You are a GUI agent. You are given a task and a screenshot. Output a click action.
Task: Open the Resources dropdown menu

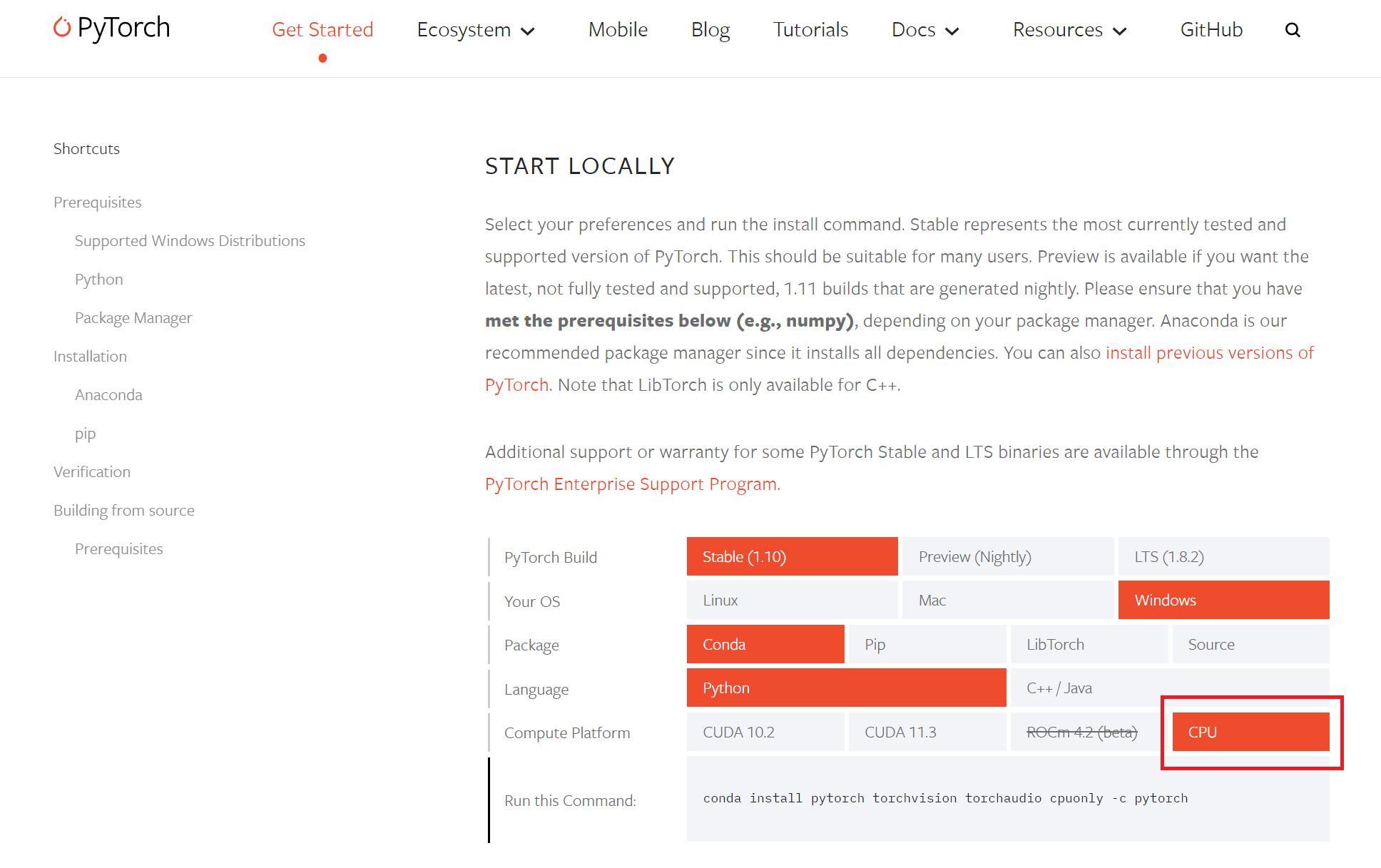1069,30
